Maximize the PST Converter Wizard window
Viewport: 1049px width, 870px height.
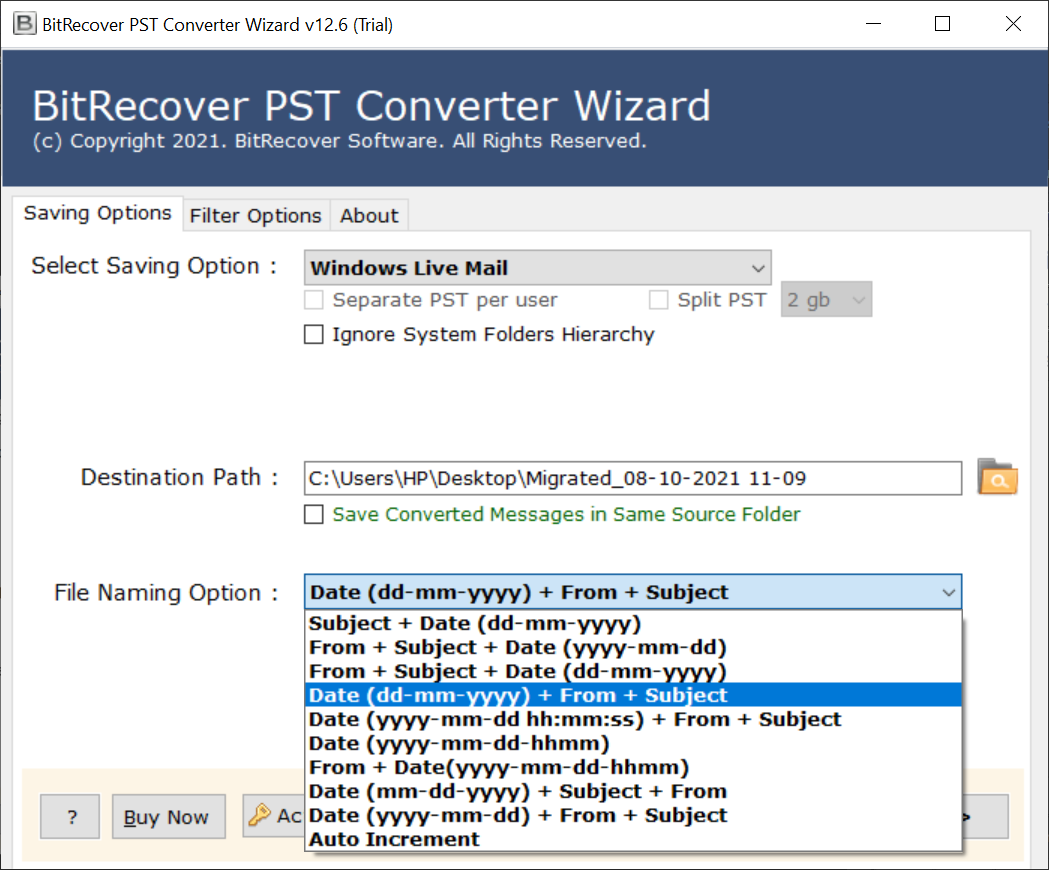(943, 24)
